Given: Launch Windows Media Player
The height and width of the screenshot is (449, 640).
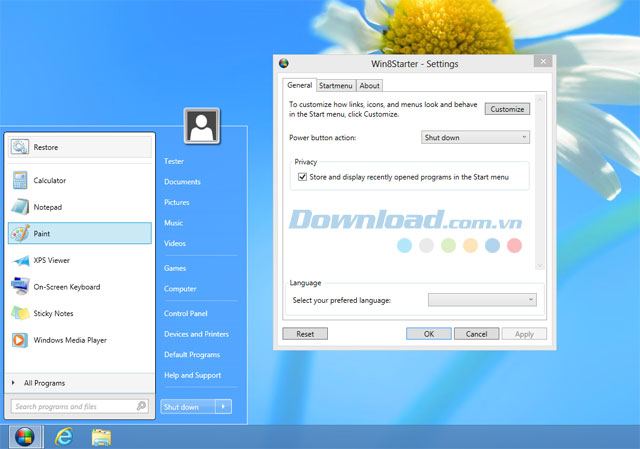Looking at the screenshot, I should click(70, 340).
